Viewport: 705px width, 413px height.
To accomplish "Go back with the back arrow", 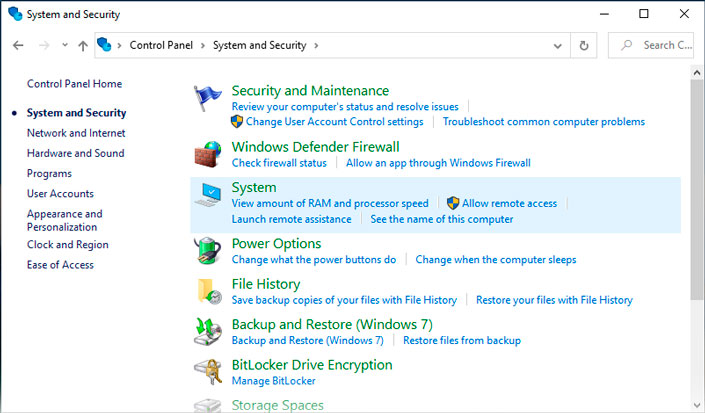I will tap(18, 45).
